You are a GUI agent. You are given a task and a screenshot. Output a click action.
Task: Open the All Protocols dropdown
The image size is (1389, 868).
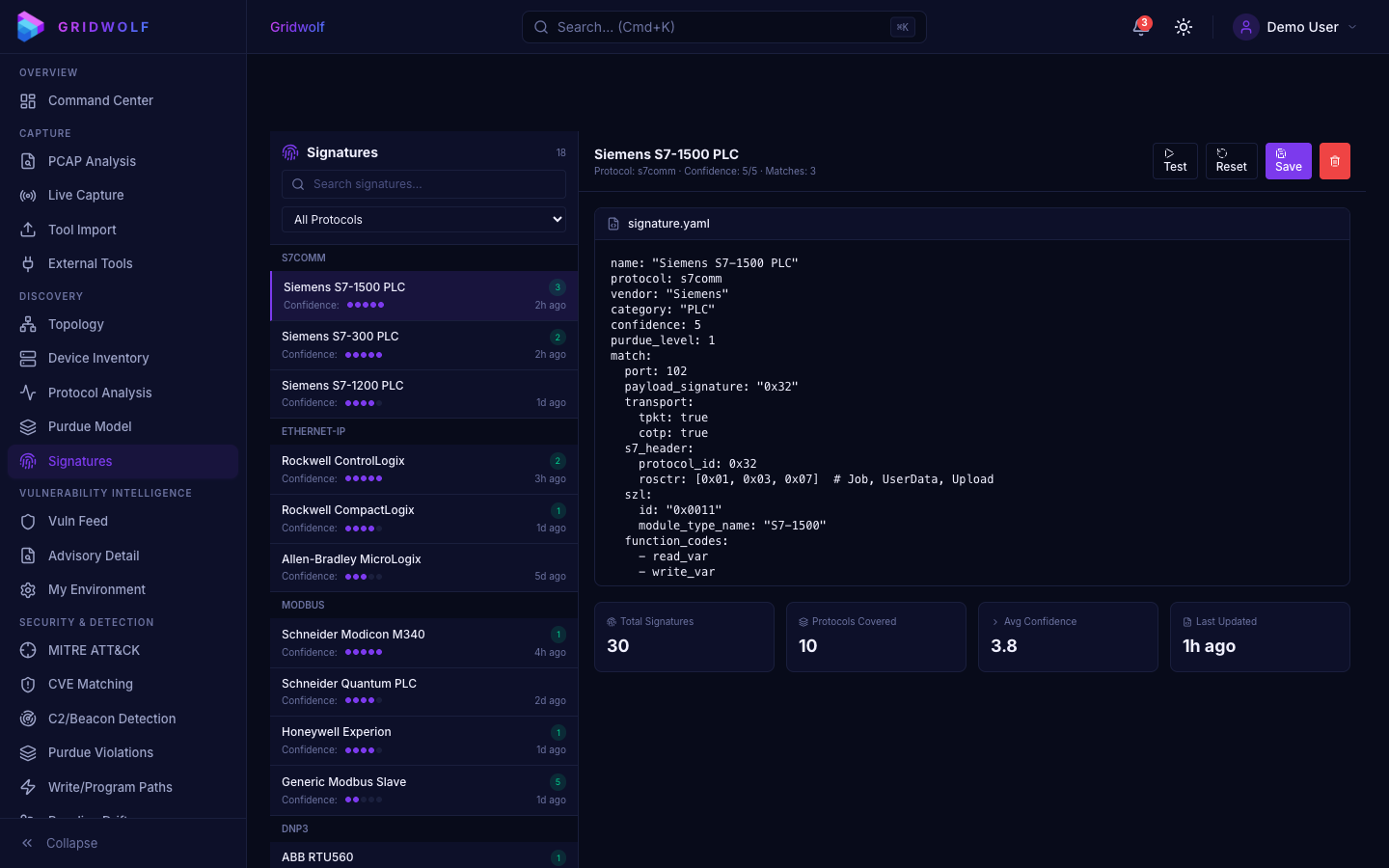[x=423, y=220]
